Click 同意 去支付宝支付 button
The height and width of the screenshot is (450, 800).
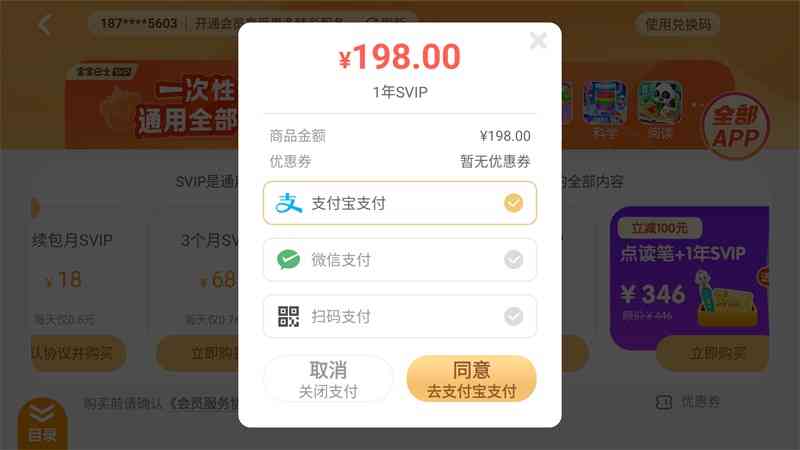click(x=471, y=379)
